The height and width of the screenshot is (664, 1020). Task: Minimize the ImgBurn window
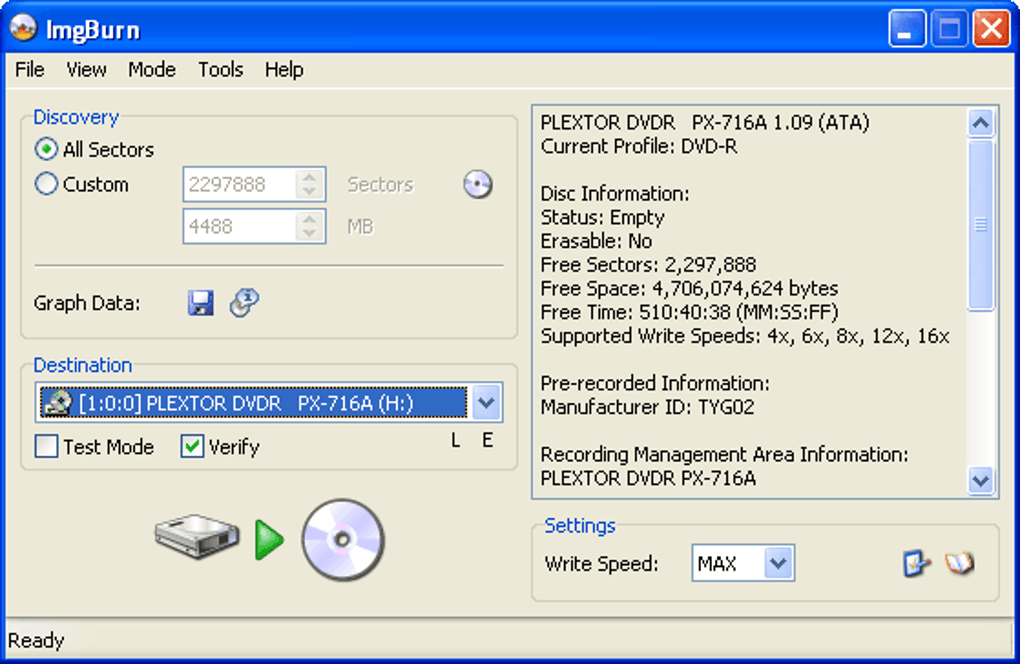pyautogui.click(x=907, y=29)
